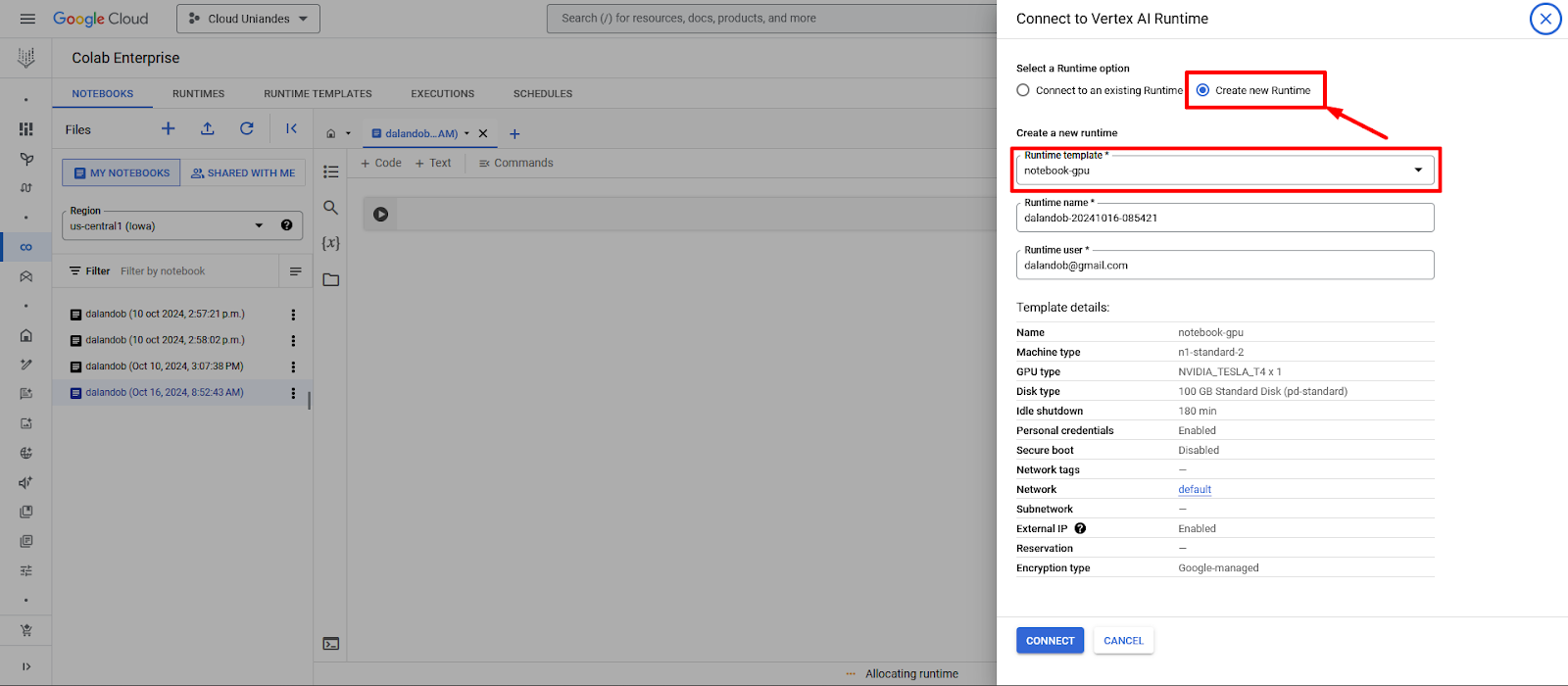The image size is (1568, 686).
Task: Click the Runtime user field
Action: point(1225,265)
